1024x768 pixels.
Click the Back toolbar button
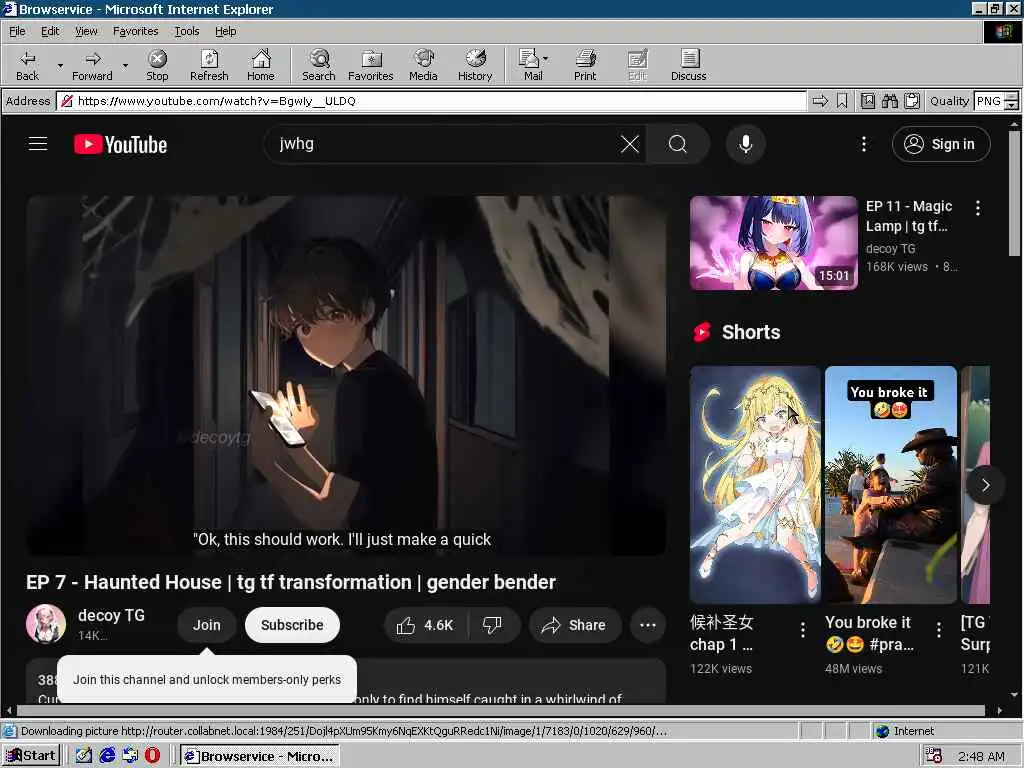click(x=27, y=65)
